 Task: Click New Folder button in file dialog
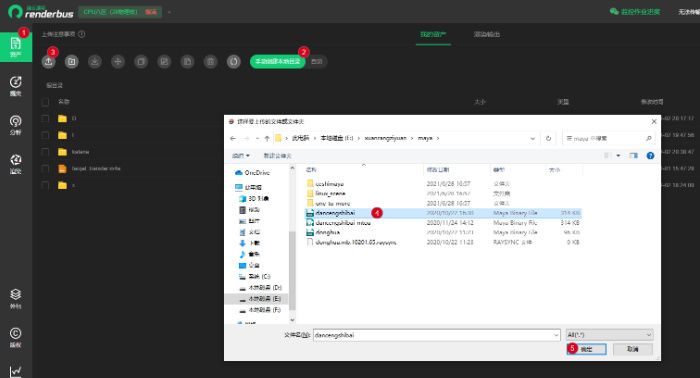tap(277, 155)
